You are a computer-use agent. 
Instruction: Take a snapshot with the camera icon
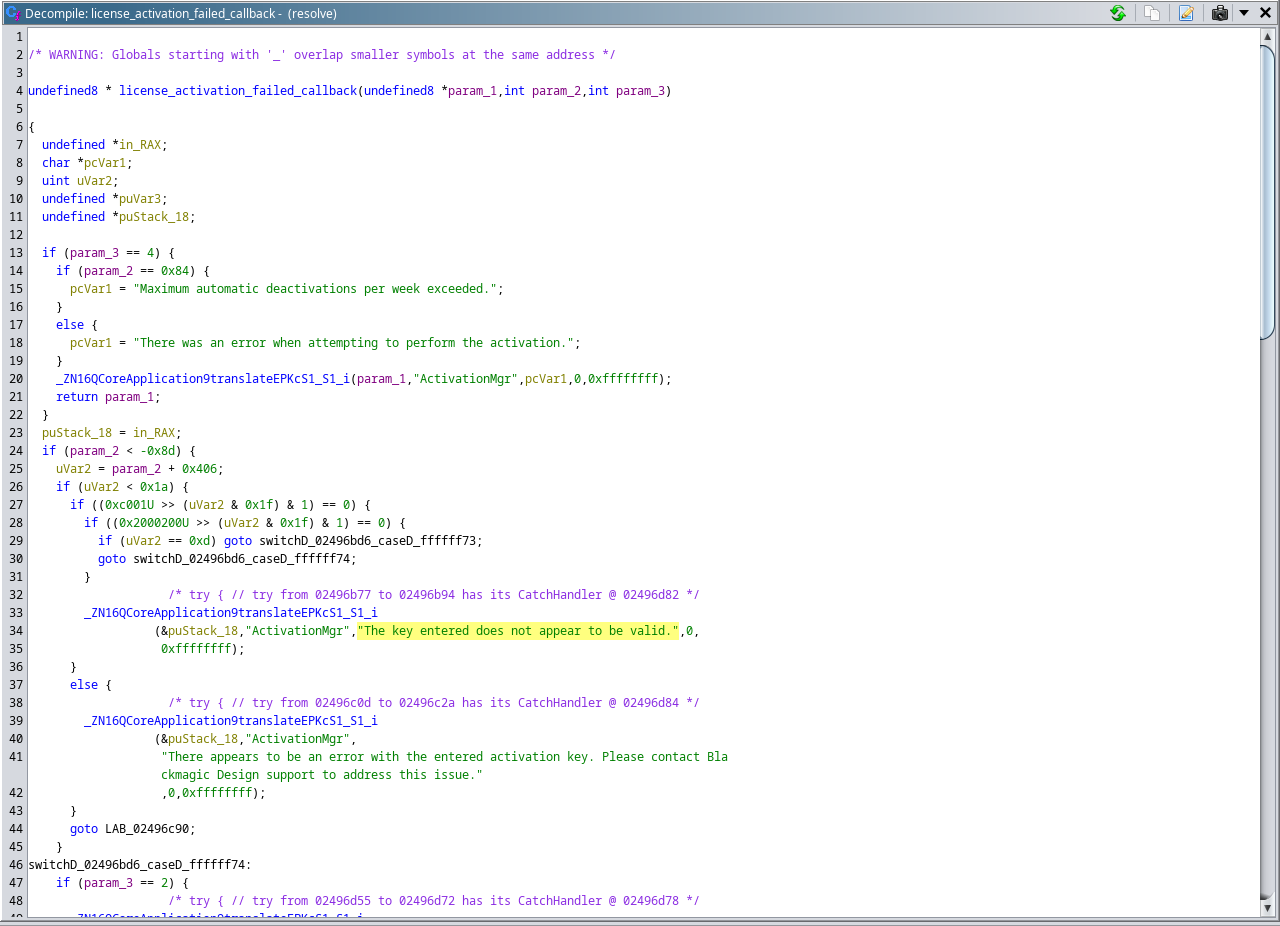tap(1219, 13)
